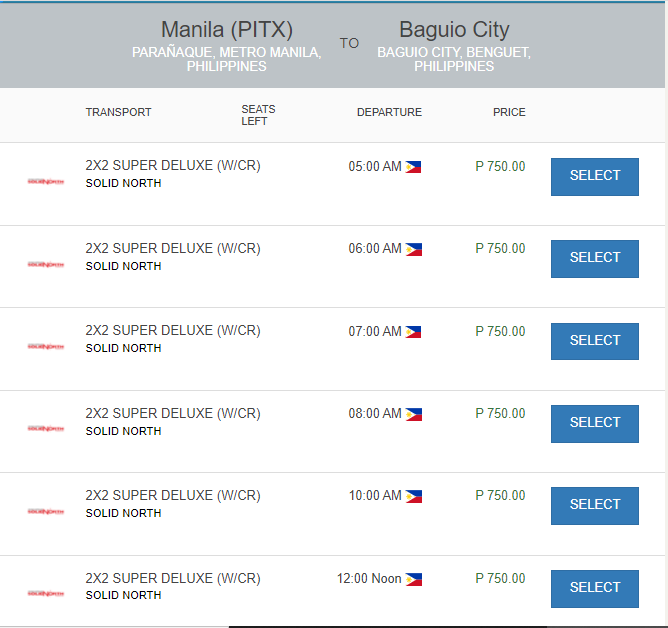Click the Baguio City destination heading
The width and height of the screenshot is (668, 628).
click(x=454, y=30)
